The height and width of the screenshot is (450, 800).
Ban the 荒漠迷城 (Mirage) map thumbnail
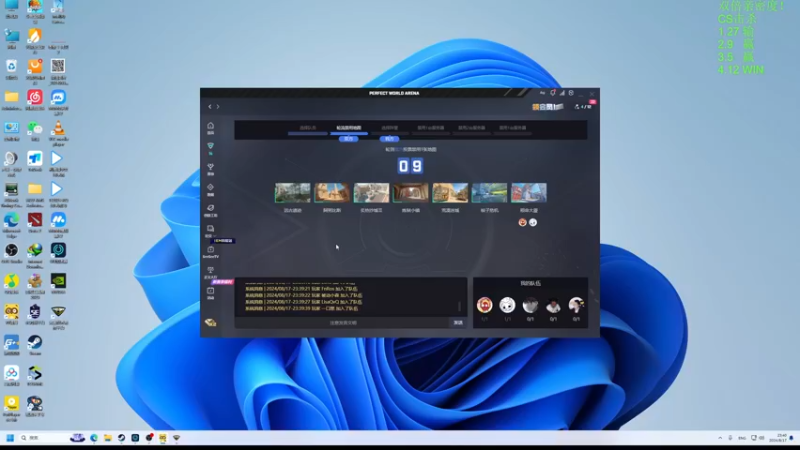coord(450,193)
